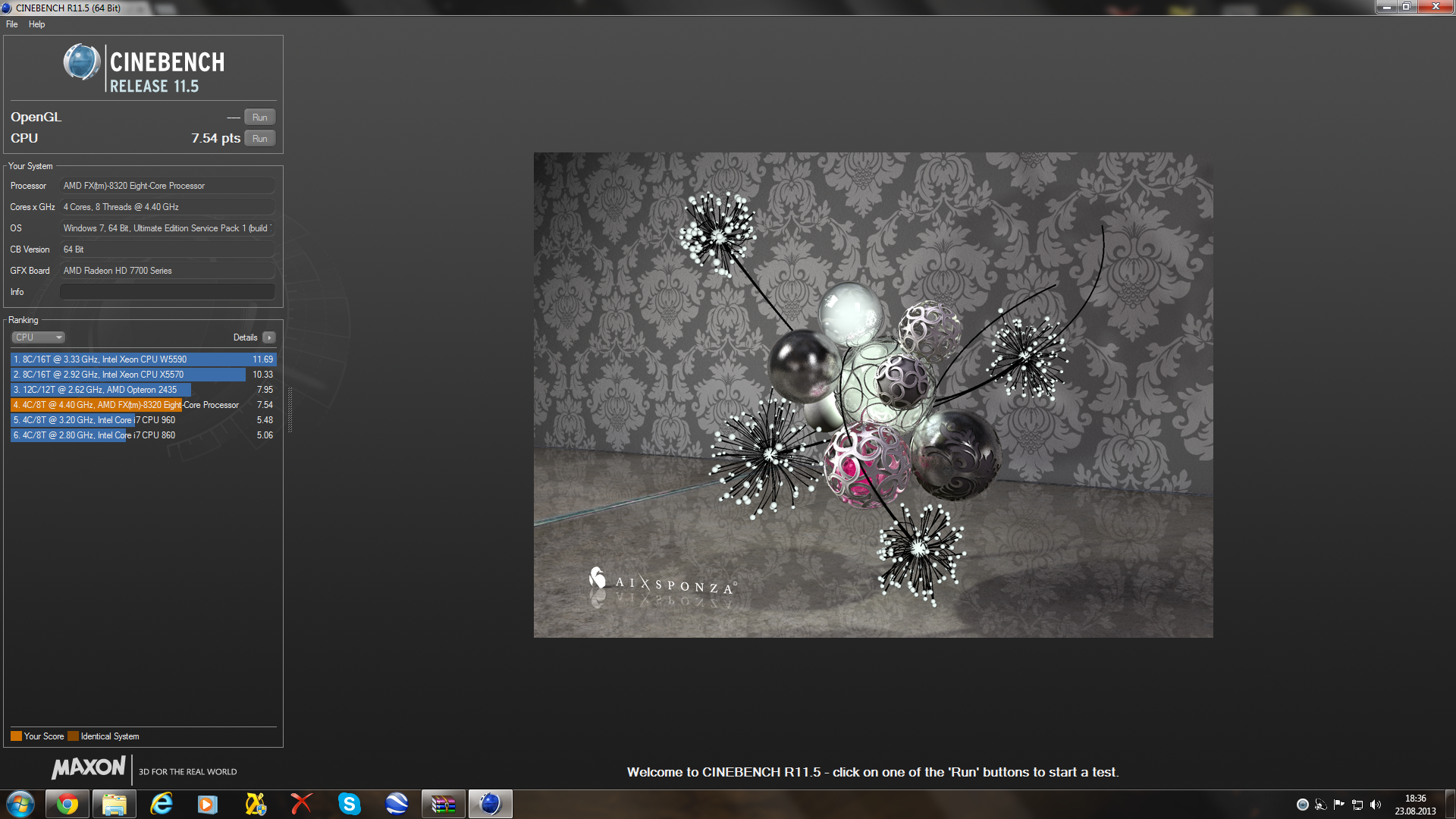1456x819 pixels.
Task: Open Windows Explorer from the taskbar
Action: (x=115, y=804)
